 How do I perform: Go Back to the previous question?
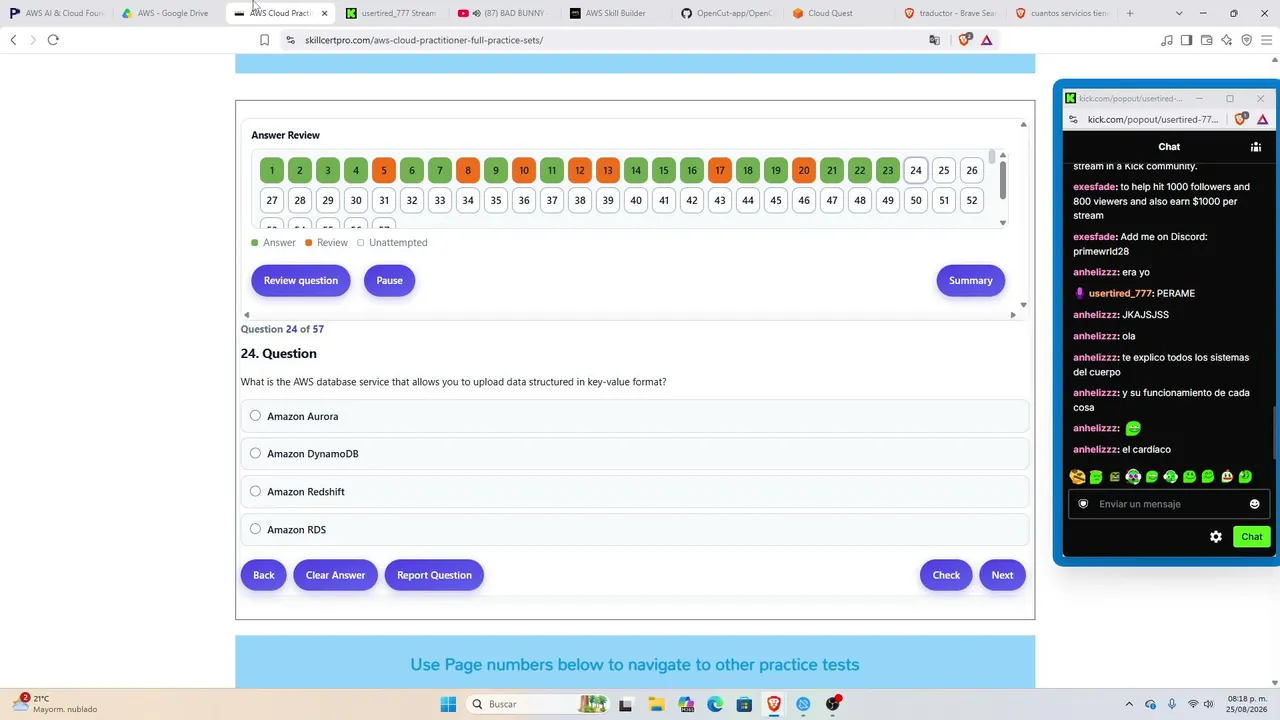pyautogui.click(x=263, y=575)
